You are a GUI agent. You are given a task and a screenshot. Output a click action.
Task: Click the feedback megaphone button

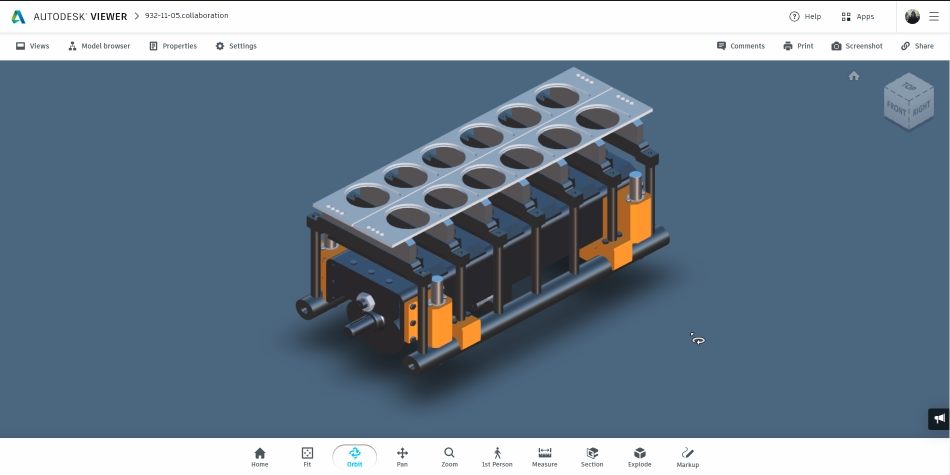coord(939,419)
